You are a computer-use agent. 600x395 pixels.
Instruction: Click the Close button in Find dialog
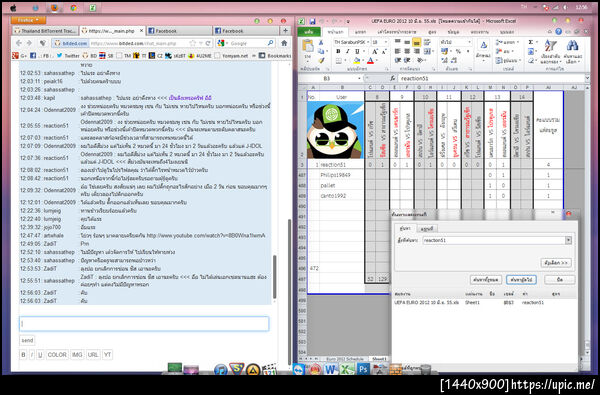click(x=559, y=280)
